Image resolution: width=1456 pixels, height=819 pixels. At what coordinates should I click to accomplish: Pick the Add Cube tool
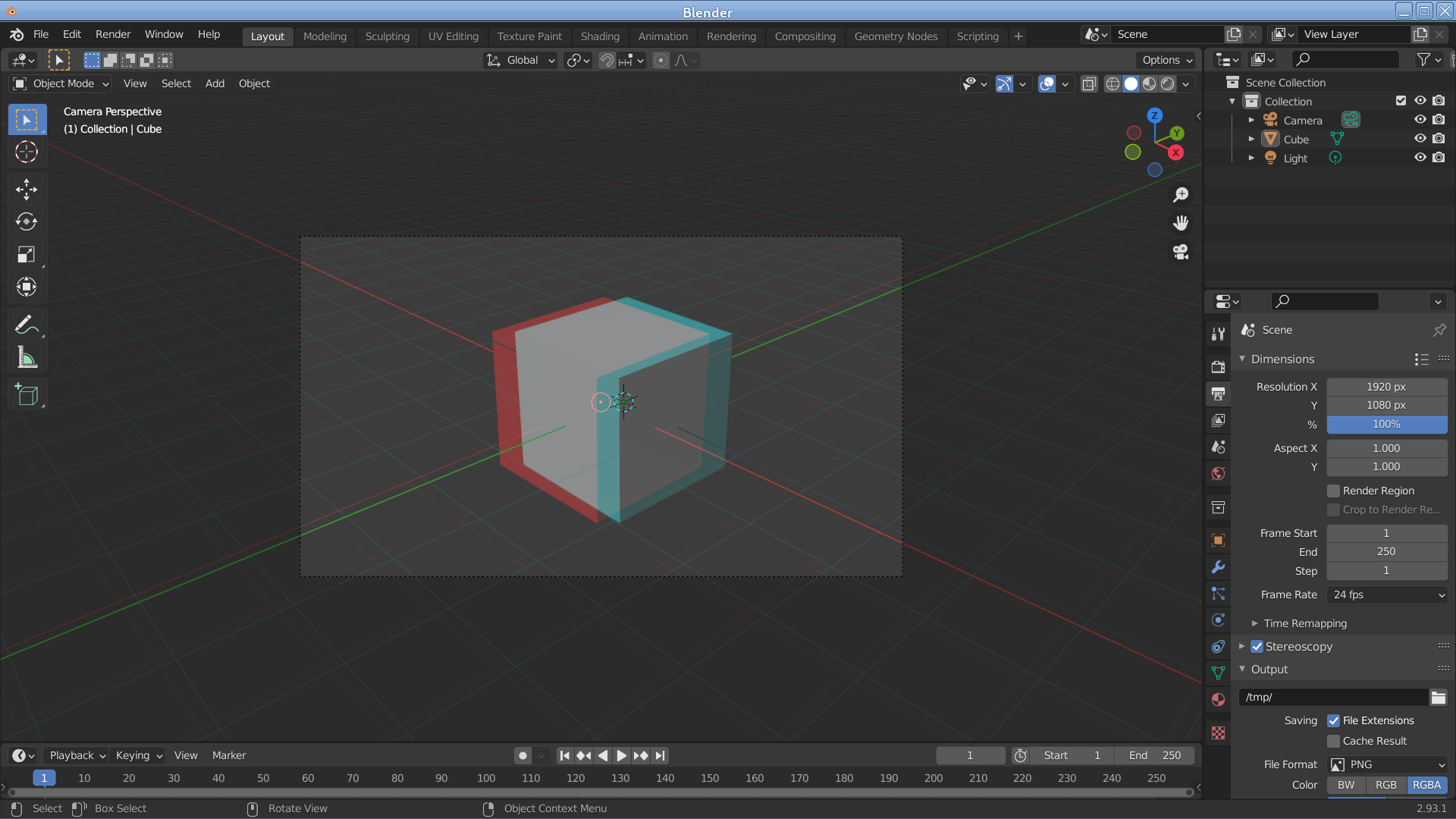(27, 395)
